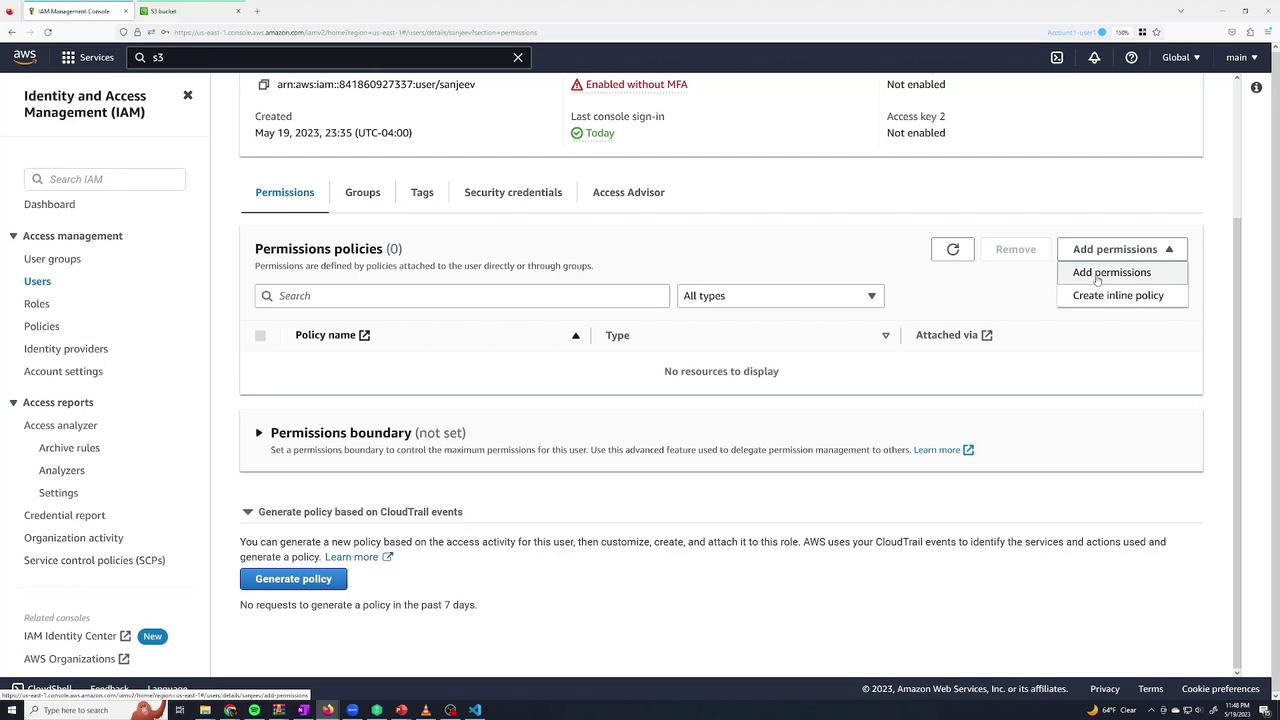The height and width of the screenshot is (720, 1280).
Task: Open Archive rules in the sidebar
Action: click(x=69, y=448)
